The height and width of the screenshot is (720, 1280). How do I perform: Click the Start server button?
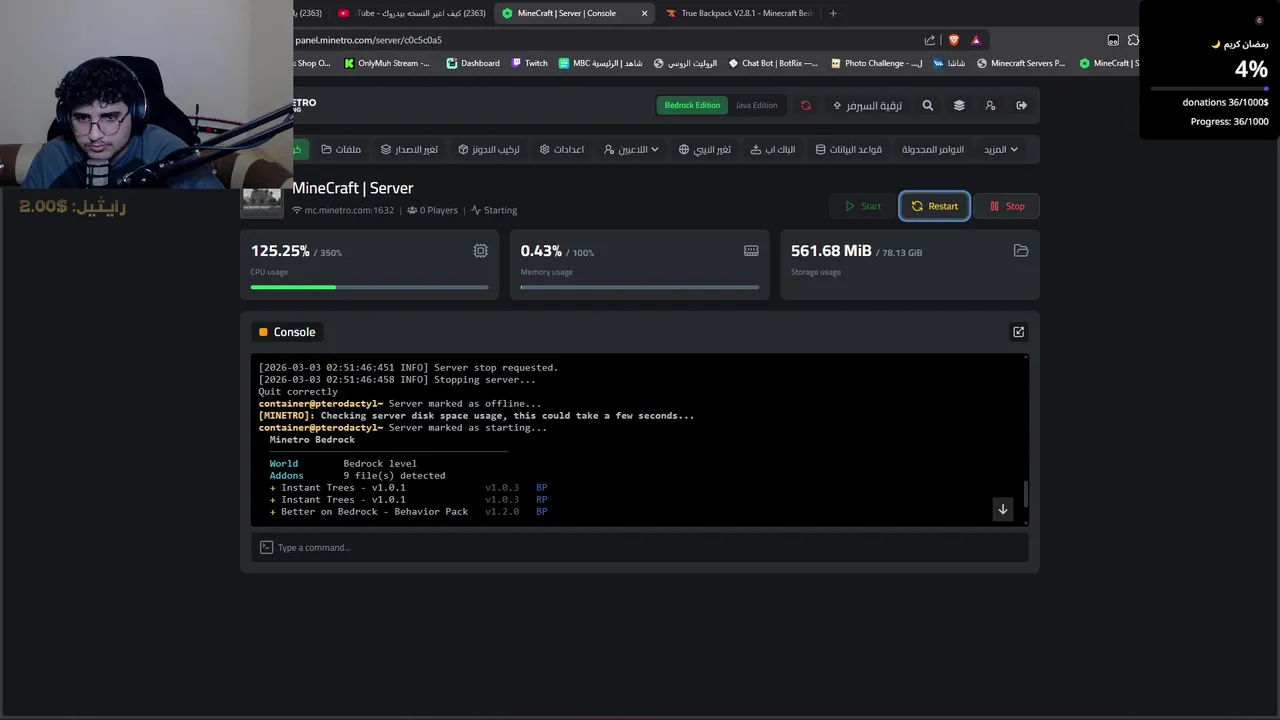[x=862, y=206]
